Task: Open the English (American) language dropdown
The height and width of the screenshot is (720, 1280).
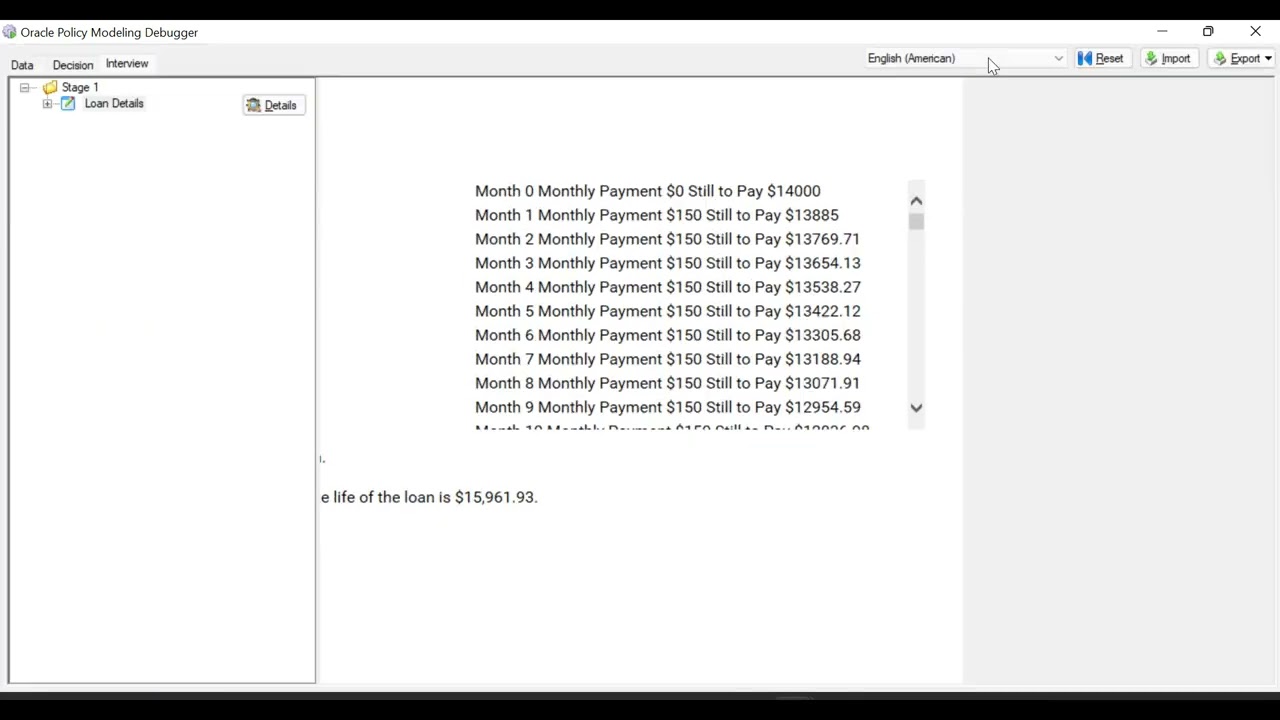Action: tap(966, 59)
